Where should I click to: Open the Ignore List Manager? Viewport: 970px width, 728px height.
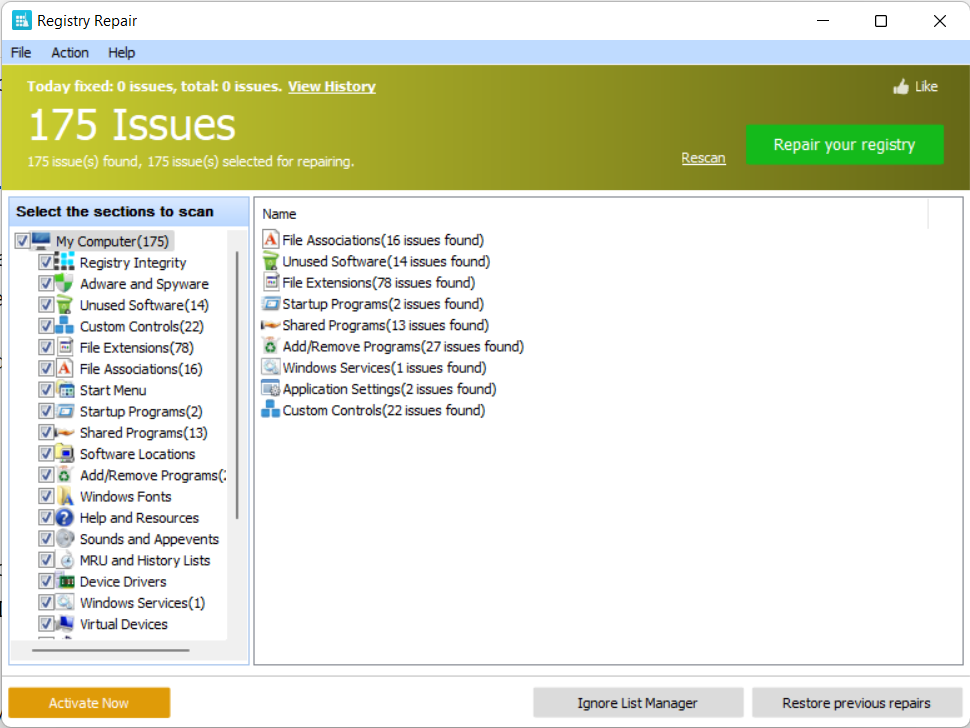pos(638,703)
